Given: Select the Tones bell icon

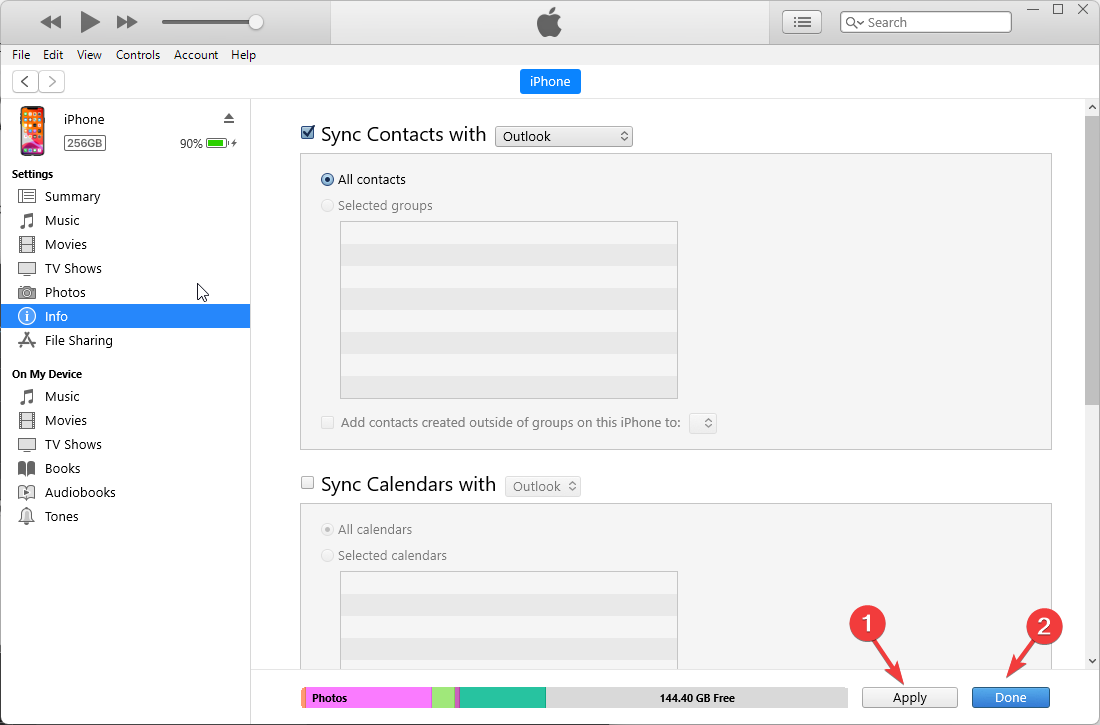Looking at the screenshot, I should [x=27, y=517].
